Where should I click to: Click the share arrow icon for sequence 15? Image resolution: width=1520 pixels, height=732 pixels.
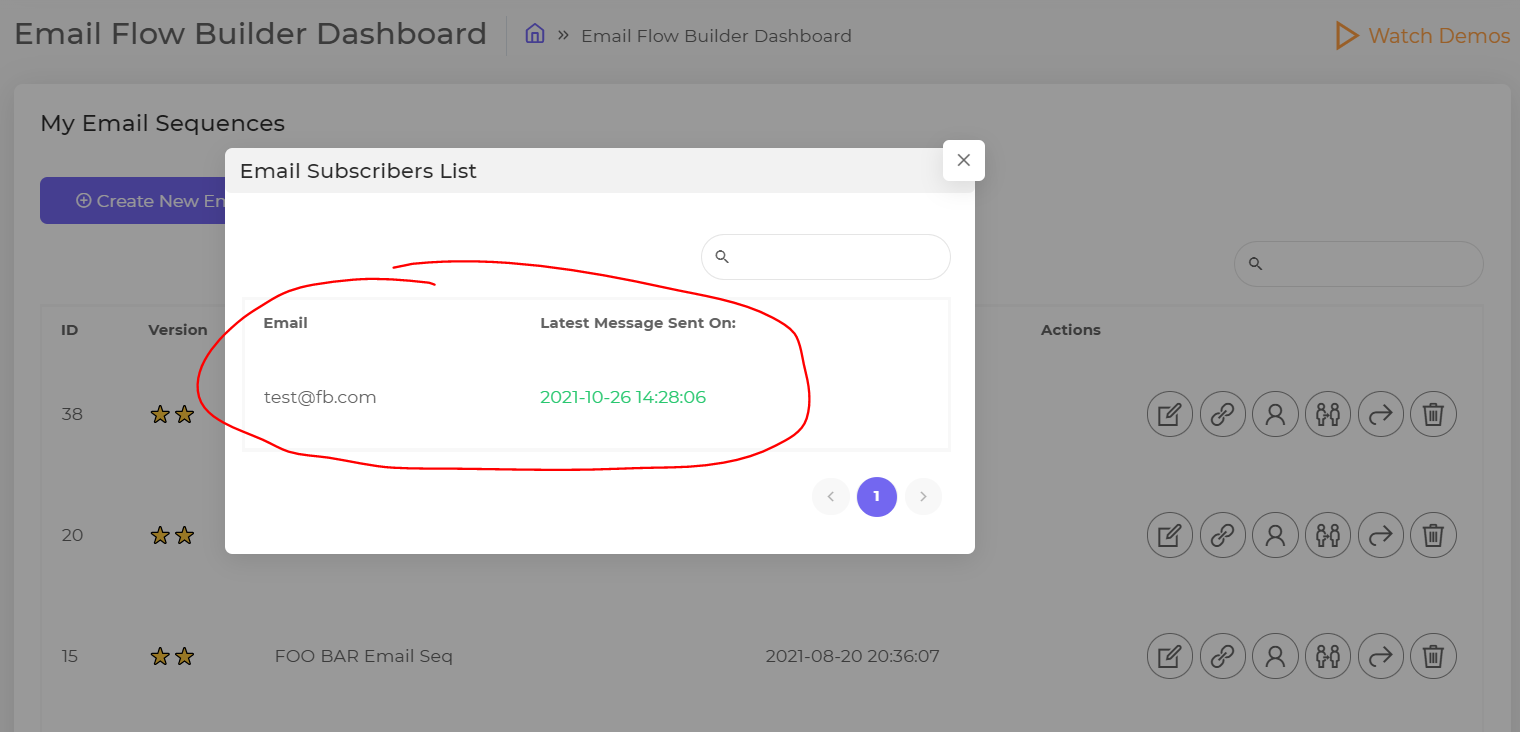[x=1381, y=656]
